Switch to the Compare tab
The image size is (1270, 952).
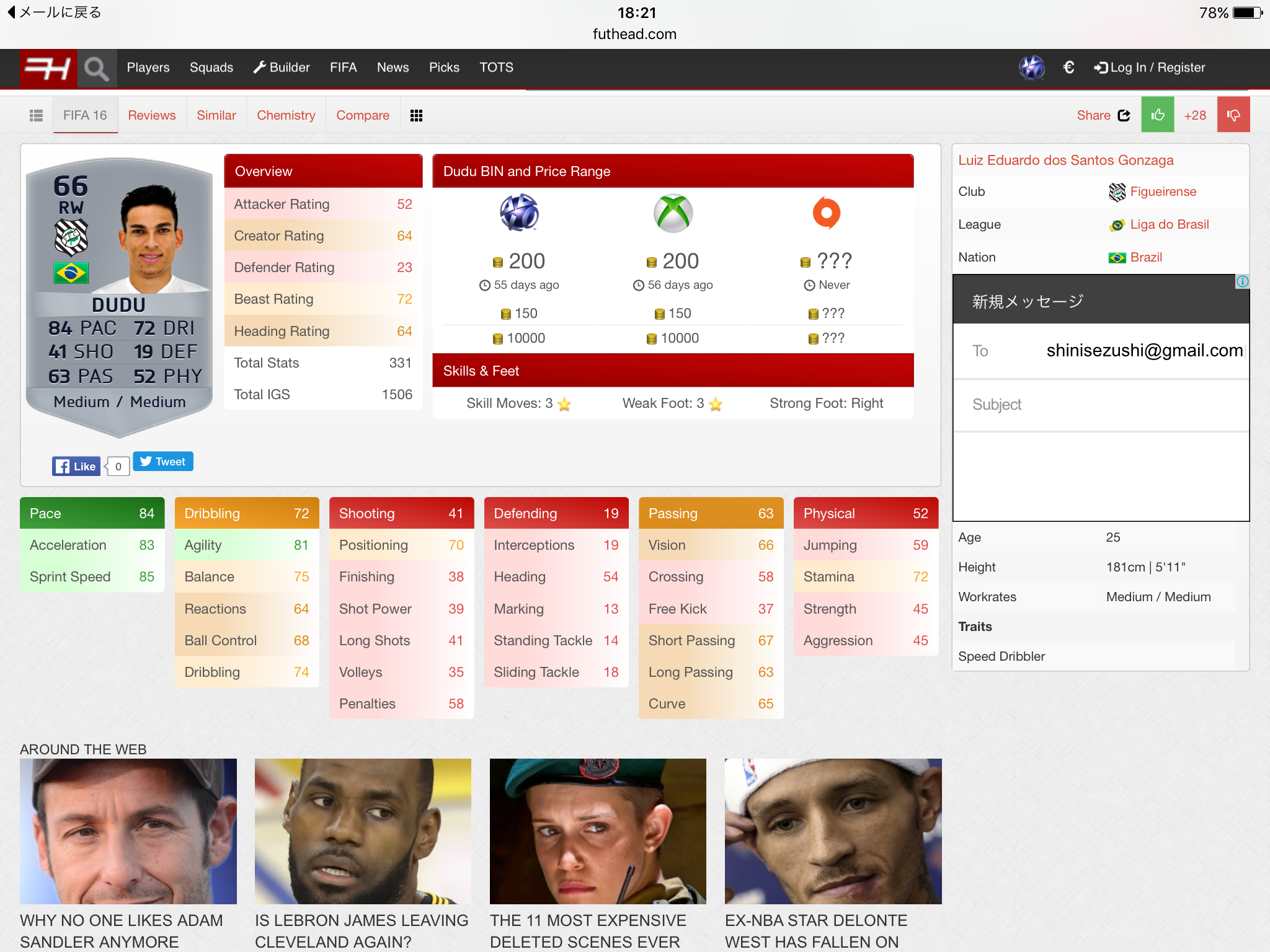click(363, 115)
